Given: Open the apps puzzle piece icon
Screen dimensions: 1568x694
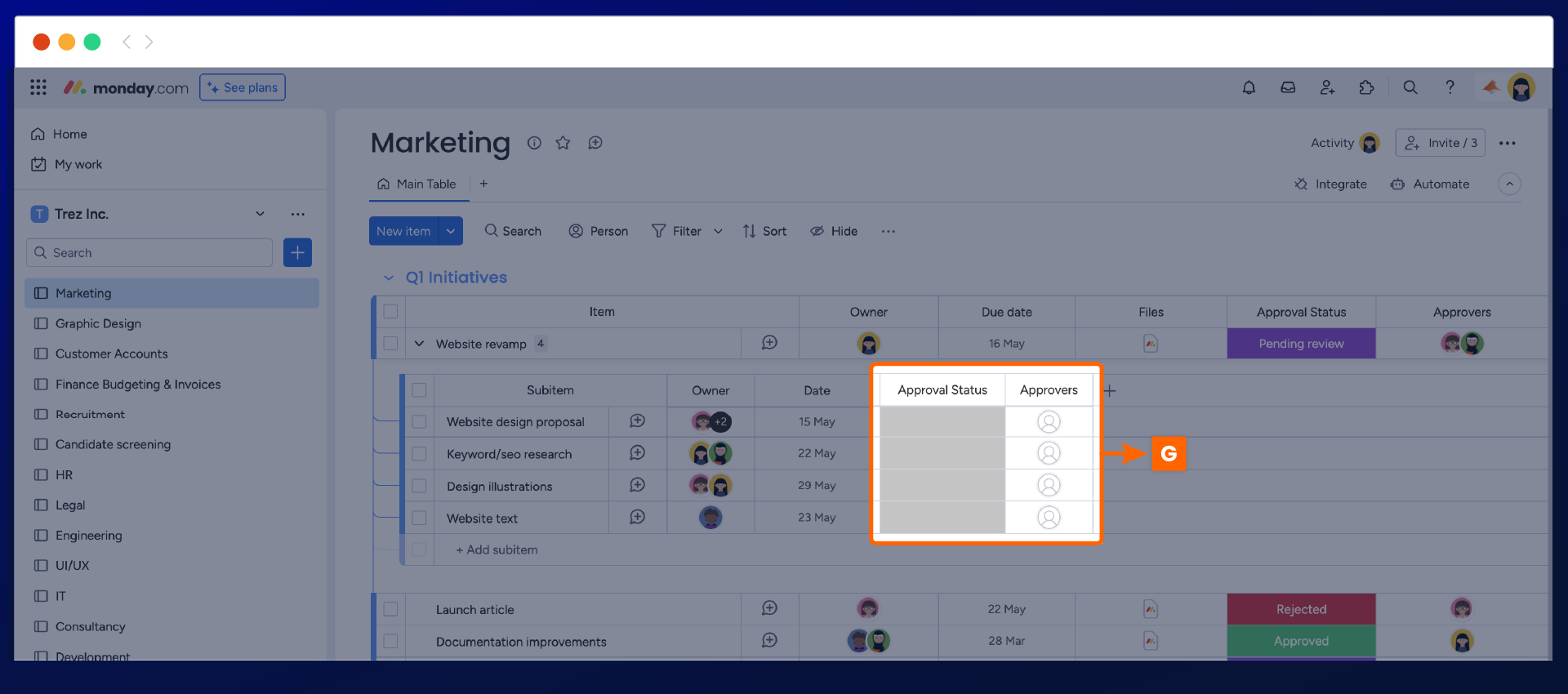Looking at the screenshot, I should point(1366,87).
